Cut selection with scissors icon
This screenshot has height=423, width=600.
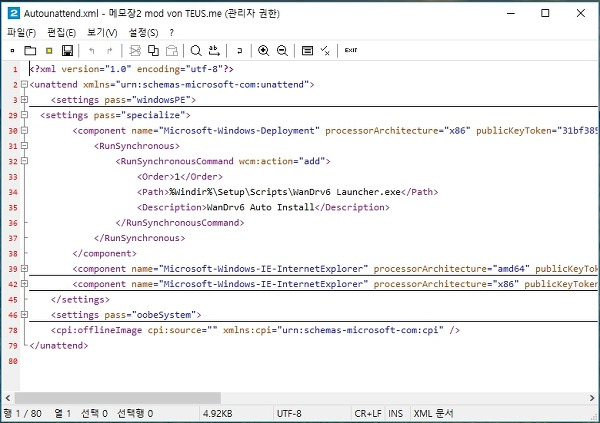click(x=135, y=50)
